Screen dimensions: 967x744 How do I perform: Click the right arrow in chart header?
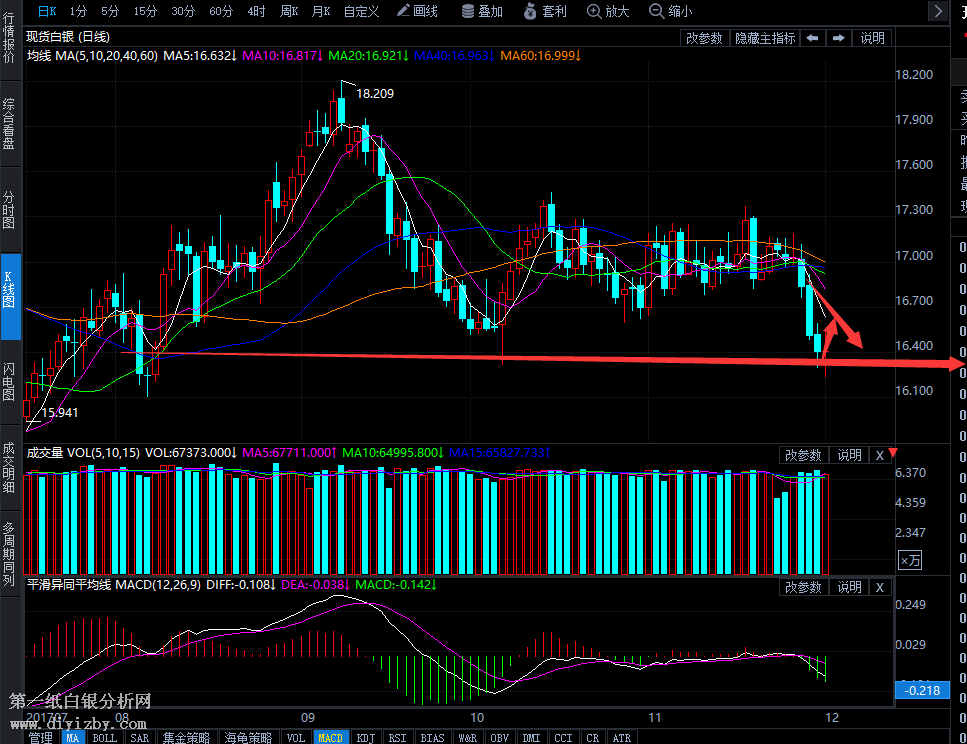838,38
